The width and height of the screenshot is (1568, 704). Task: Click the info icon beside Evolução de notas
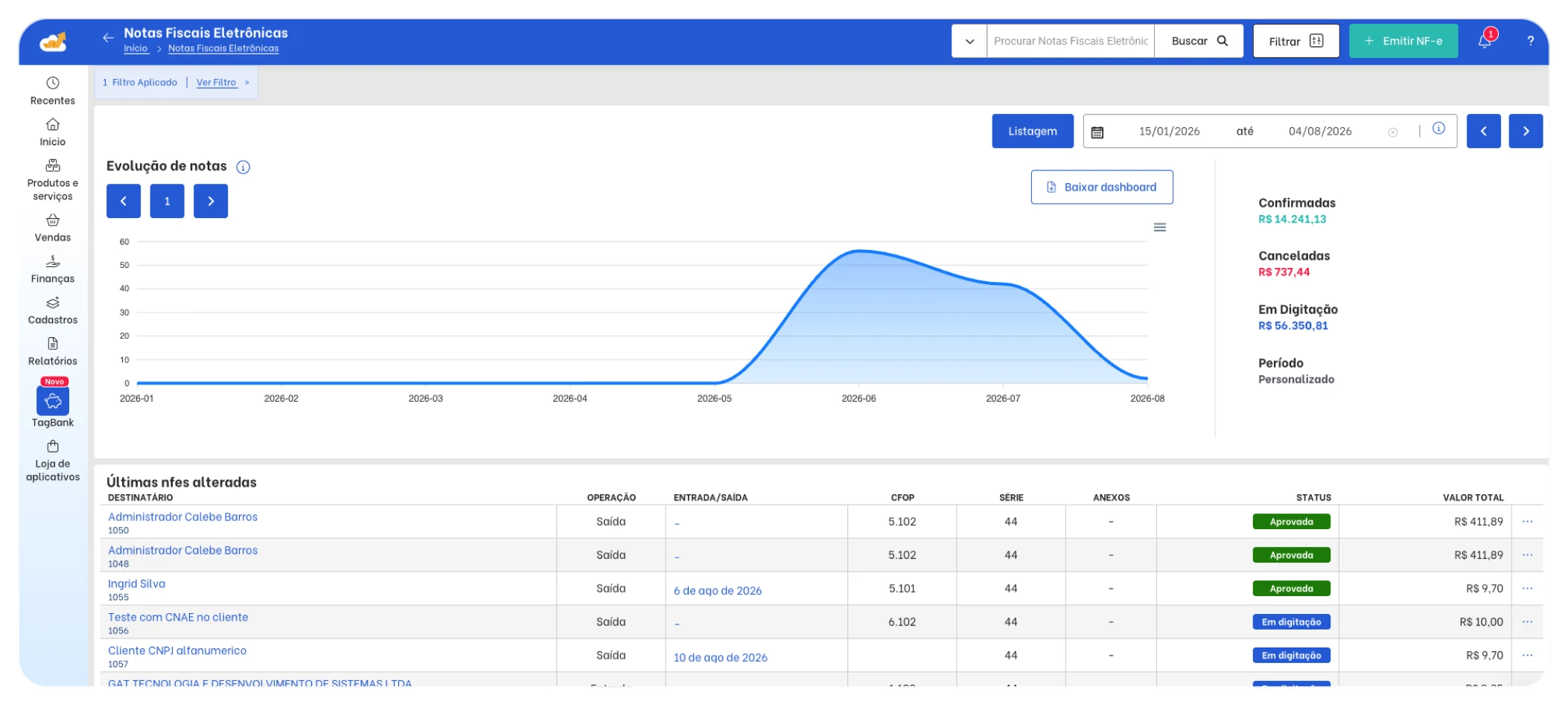click(243, 167)
